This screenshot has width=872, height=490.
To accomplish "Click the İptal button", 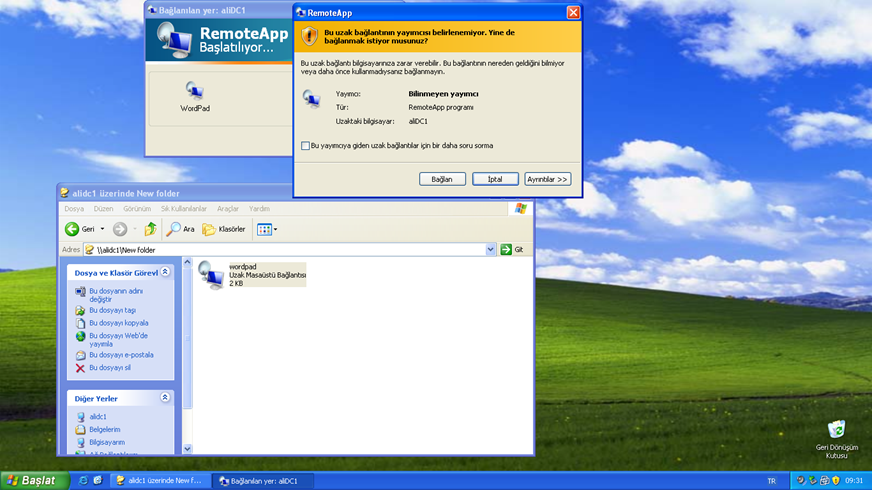I will (x=495, y=179).
